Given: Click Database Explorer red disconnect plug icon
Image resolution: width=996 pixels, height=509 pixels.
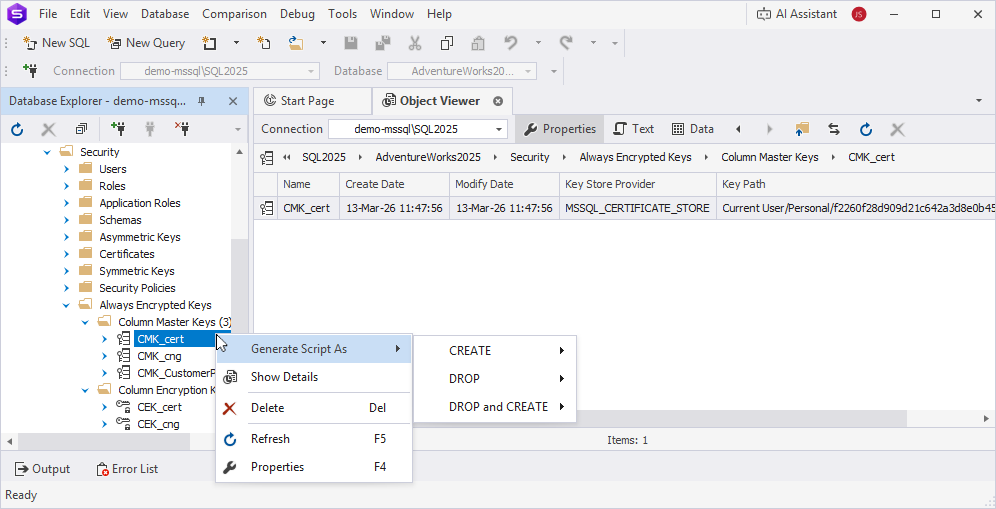Looking at the screenshot, I should click(x=182, y=130).
